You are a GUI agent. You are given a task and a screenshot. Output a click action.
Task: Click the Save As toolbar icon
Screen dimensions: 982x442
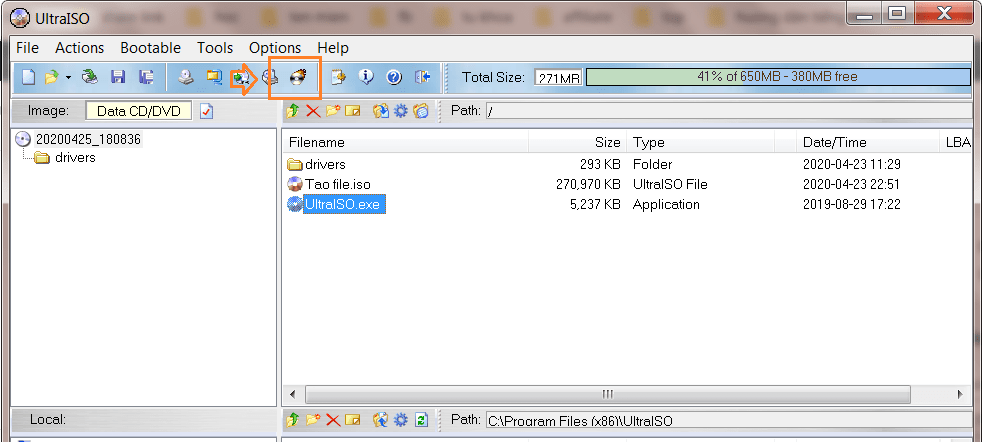click(x=147, y=77)
